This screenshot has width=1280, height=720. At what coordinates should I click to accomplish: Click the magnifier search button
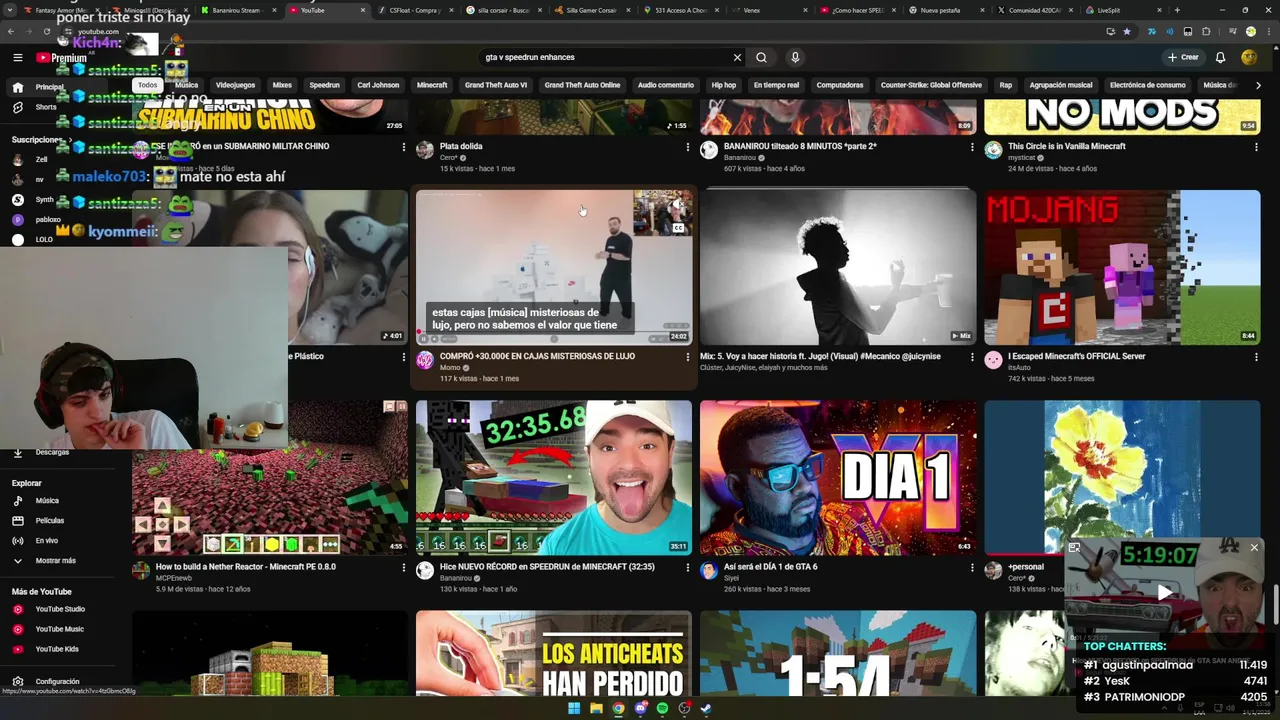click(x=761, y=57)
